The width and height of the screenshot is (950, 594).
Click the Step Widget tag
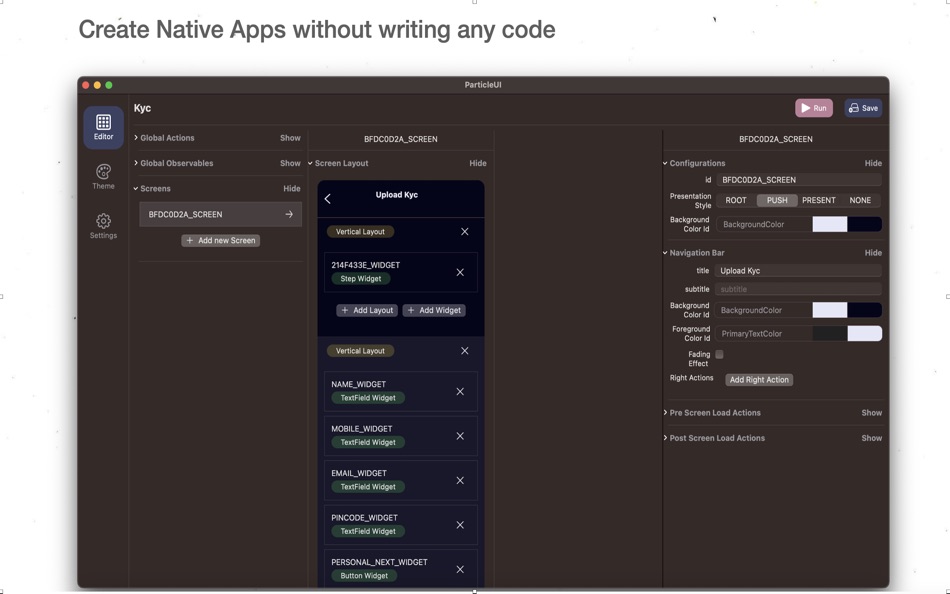click(360, 279)
